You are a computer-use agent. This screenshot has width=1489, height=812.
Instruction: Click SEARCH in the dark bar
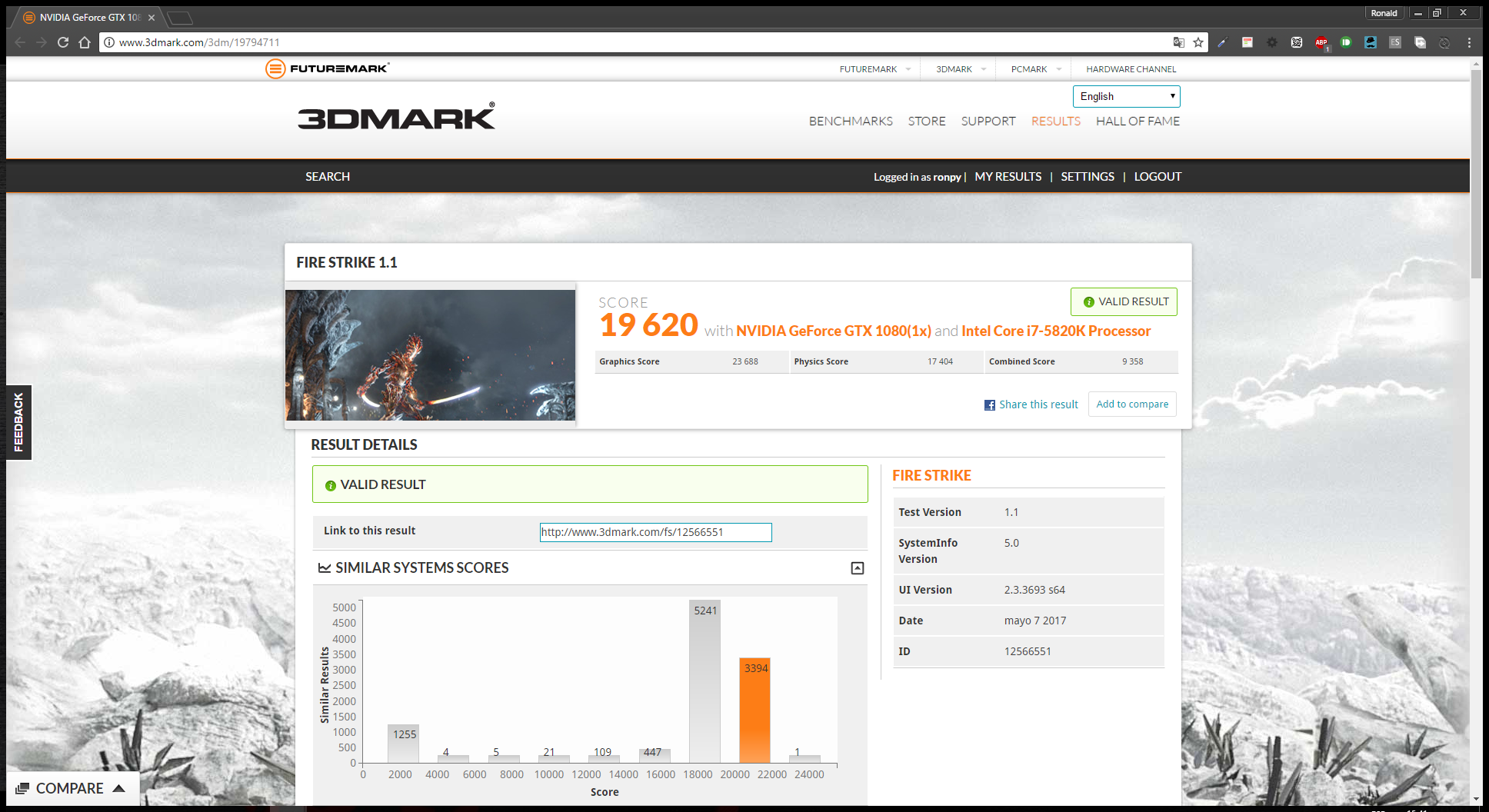pyautogui.click(x=328, y=177)
